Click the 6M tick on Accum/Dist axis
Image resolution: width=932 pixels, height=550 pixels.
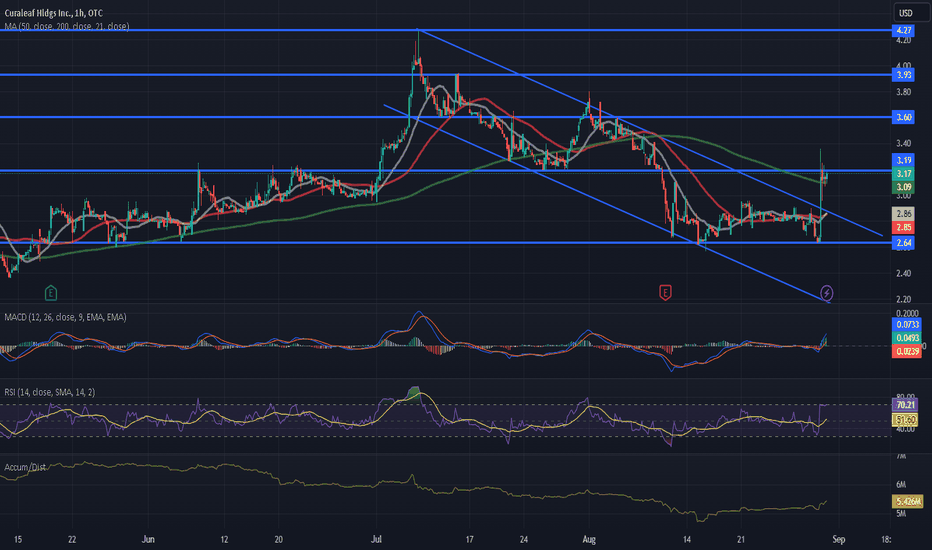(x=901, y=485)
